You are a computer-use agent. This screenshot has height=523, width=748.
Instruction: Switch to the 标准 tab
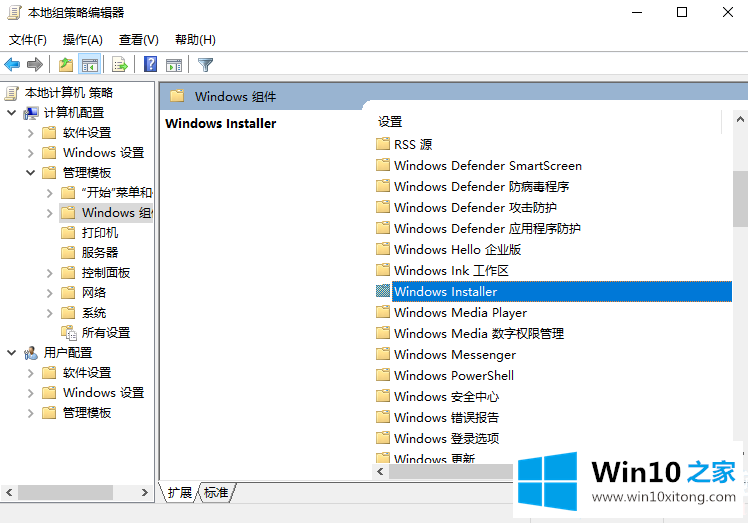coord(216,492)
